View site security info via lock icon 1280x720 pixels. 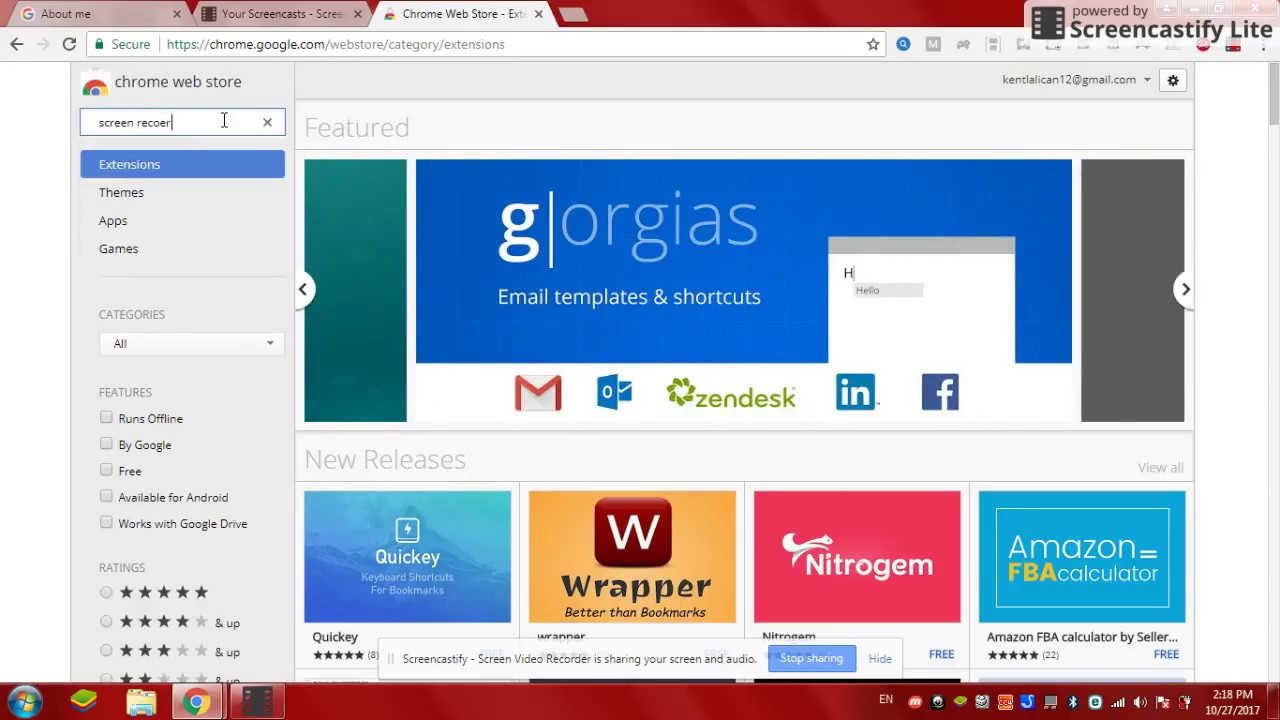(x=98, y=44)
